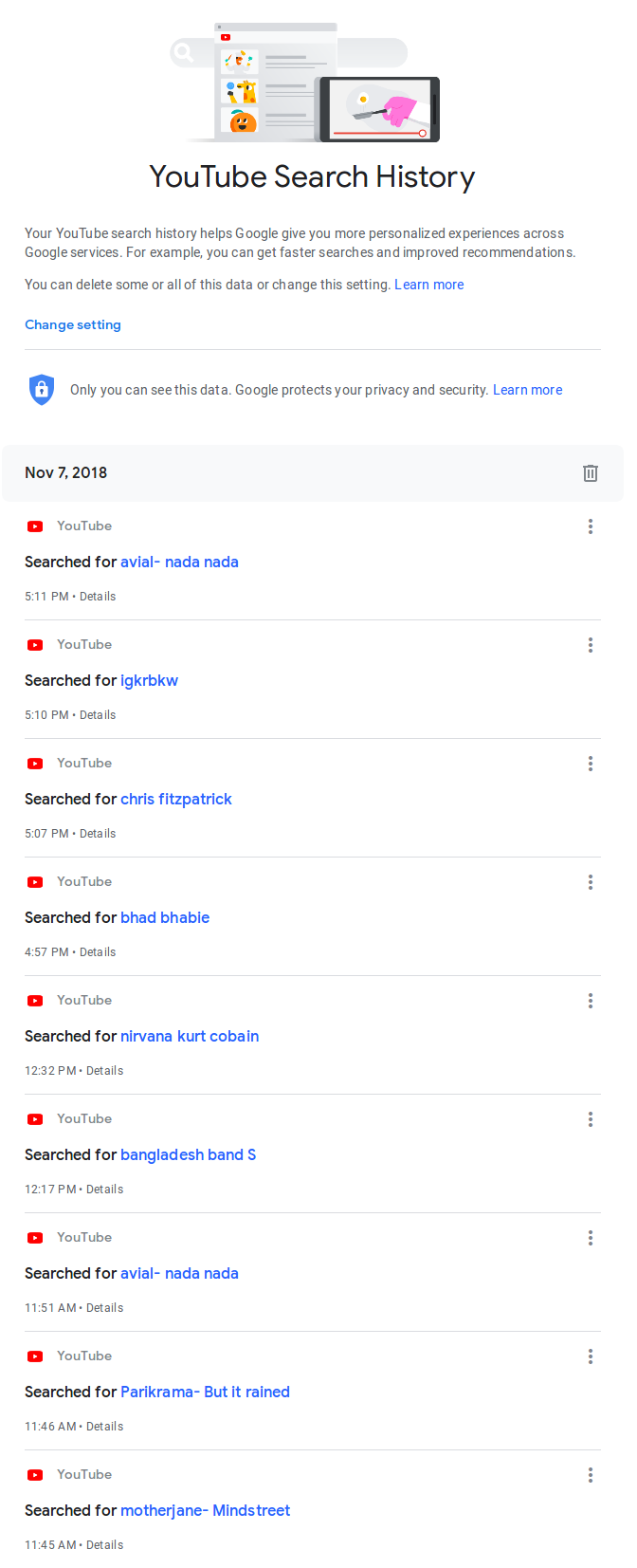View Details for the 12:17 PM search
637x1568 pixels.
(x=104, y=1190)
